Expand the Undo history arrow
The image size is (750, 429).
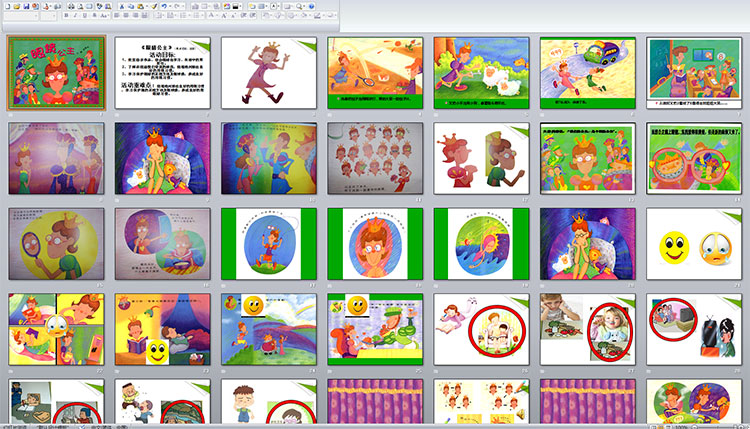point(170,6)
